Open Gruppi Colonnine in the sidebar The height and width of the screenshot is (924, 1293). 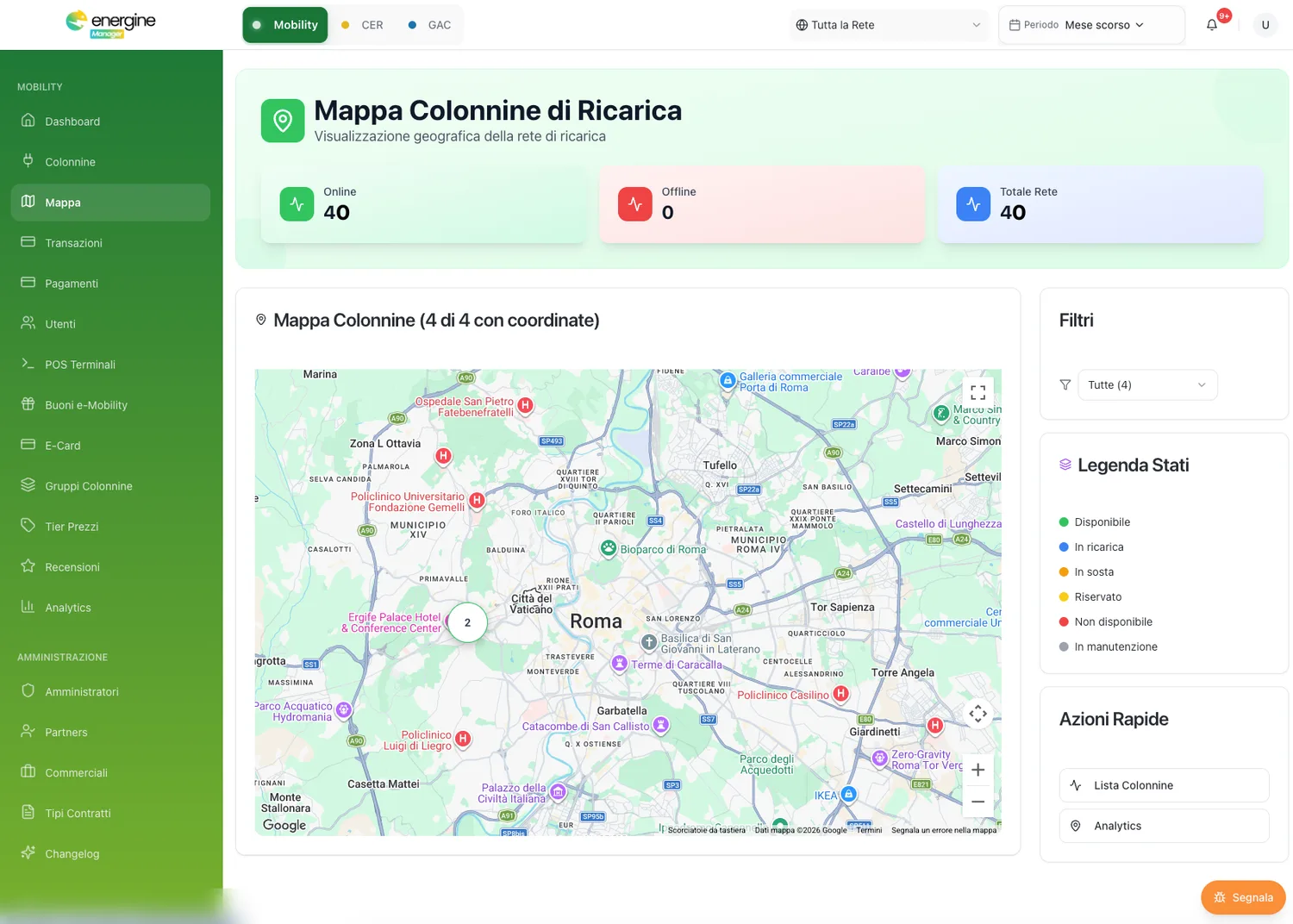pyautogui.click(x=110, y=486)
